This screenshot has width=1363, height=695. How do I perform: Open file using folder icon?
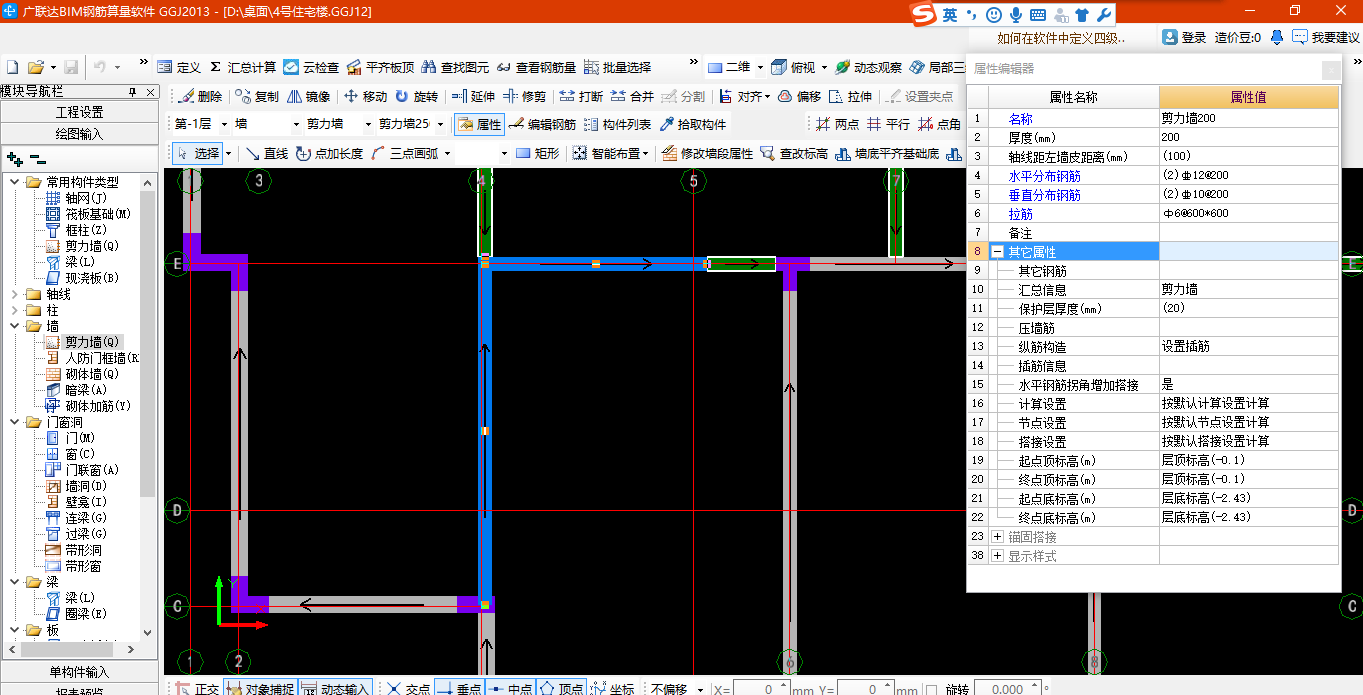[36, 67]
